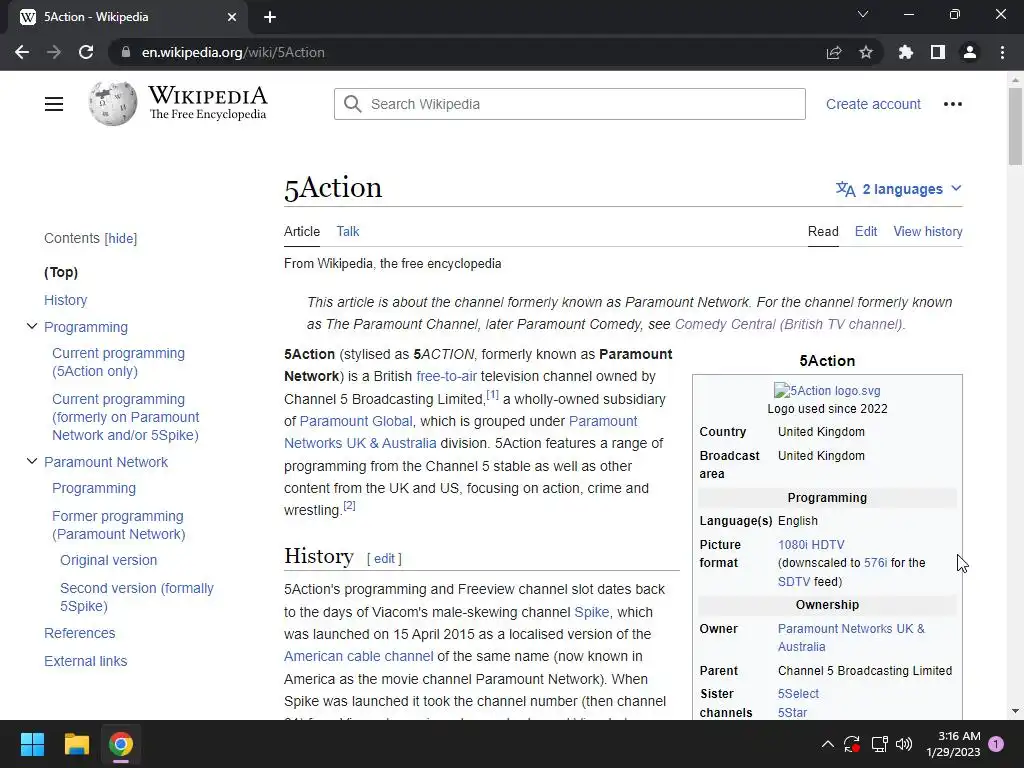This screenshot has width=1024, height=768.
Task: Hide the Contents sidebar
Action: pos(121,238)
